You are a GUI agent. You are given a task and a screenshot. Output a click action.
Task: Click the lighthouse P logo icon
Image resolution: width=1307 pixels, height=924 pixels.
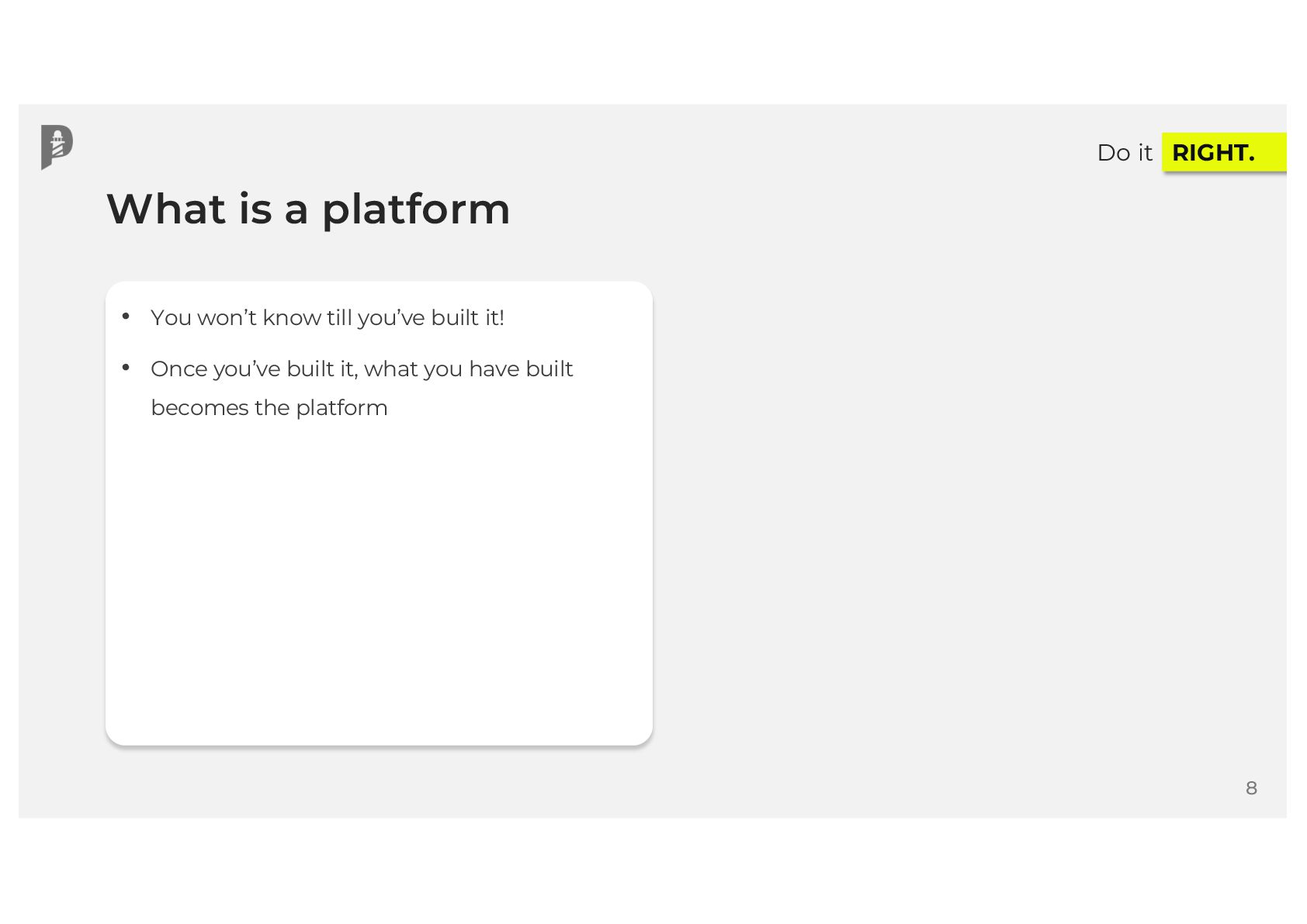57,146
